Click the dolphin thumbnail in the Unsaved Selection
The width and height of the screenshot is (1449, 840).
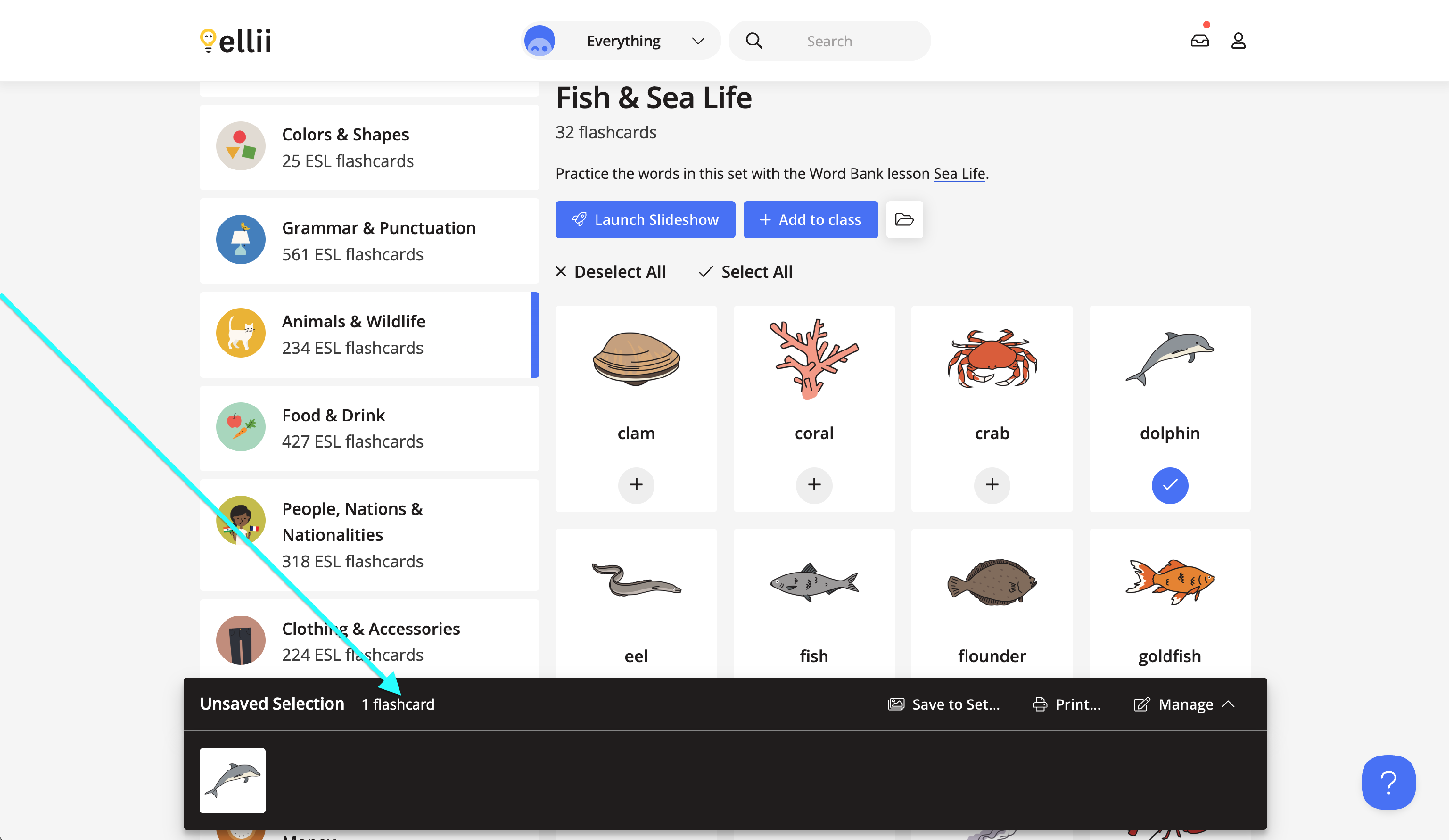tap(233, 780)
